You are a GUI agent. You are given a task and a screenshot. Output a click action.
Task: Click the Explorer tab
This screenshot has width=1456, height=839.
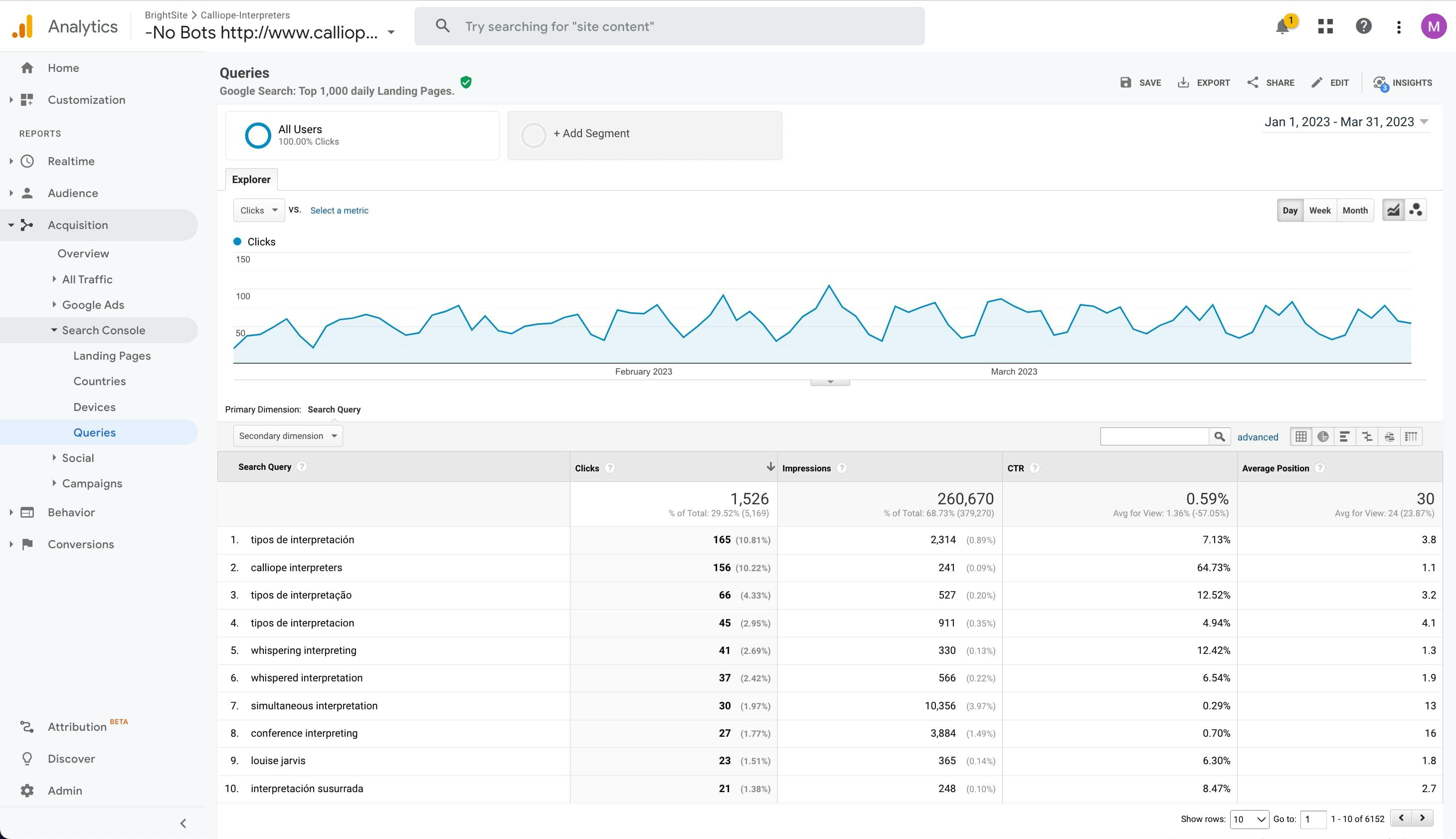coord(251,180)
